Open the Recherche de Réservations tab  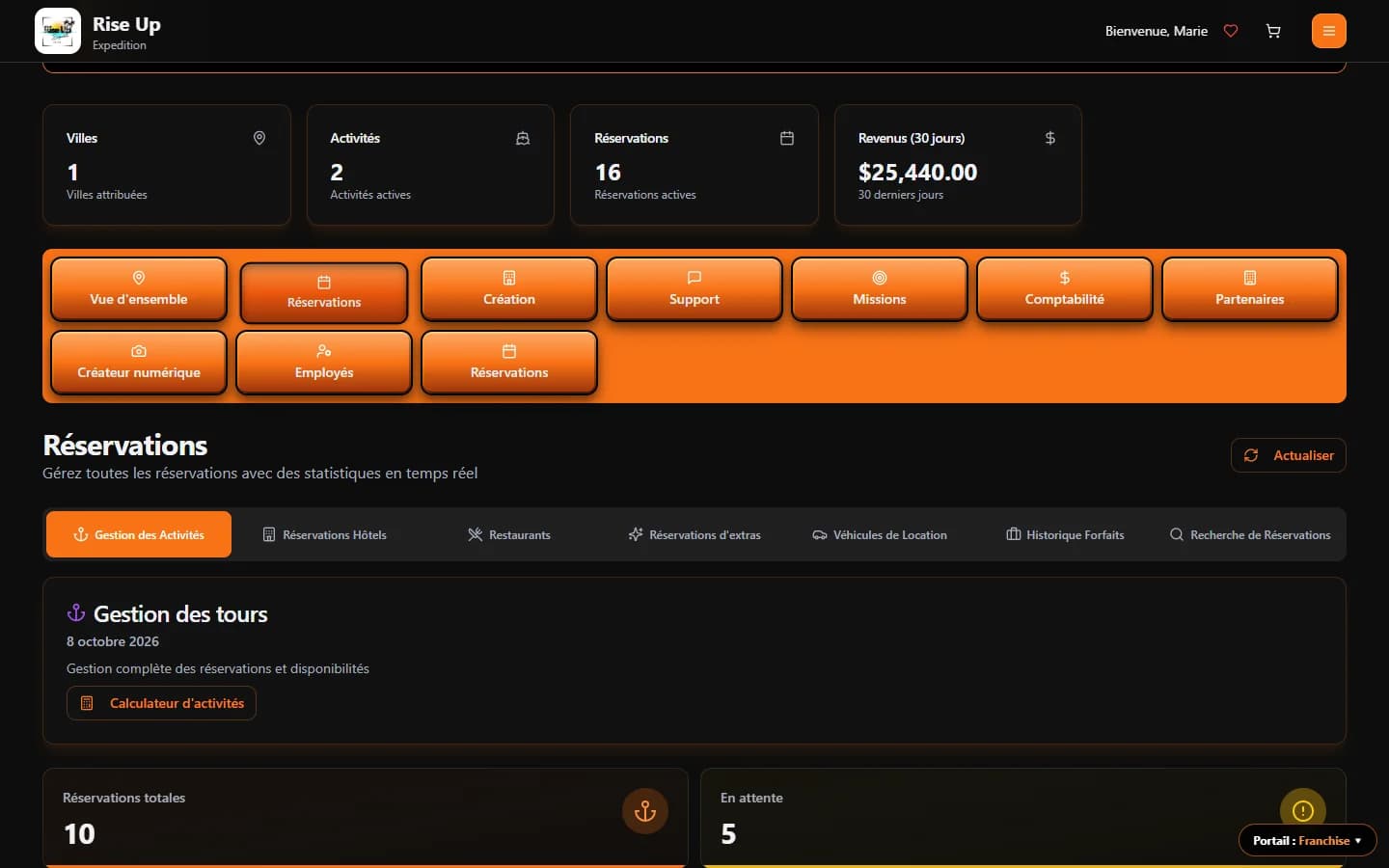pyautogui.click(x=1250, y=534)
